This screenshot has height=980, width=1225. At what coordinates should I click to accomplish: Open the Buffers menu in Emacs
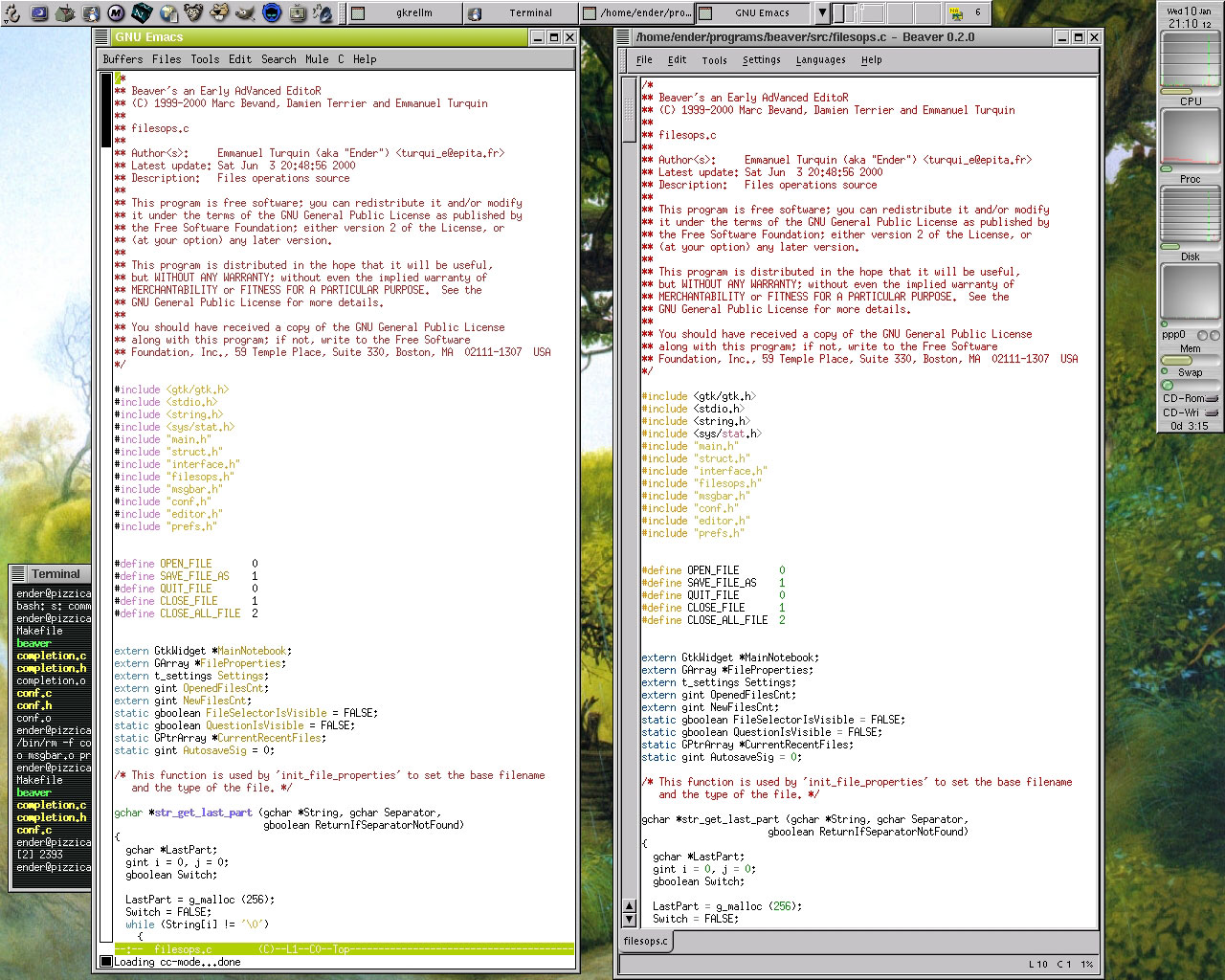point(122,59)
